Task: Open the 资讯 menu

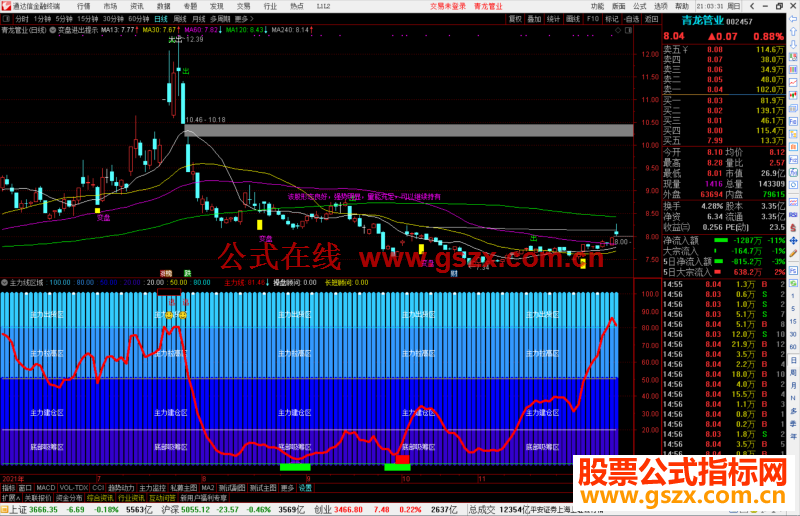Action: tap(137, 6)
